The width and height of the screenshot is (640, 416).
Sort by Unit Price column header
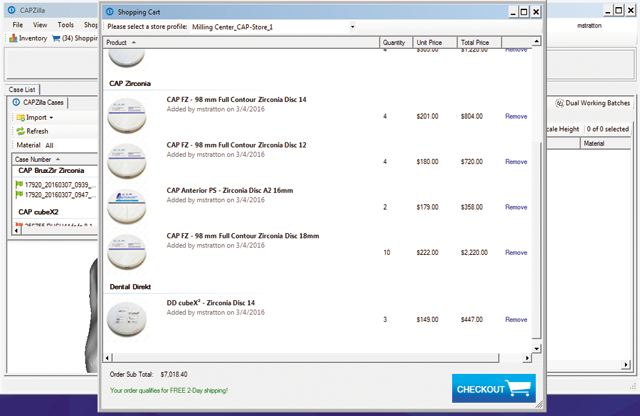click(435, 42)
